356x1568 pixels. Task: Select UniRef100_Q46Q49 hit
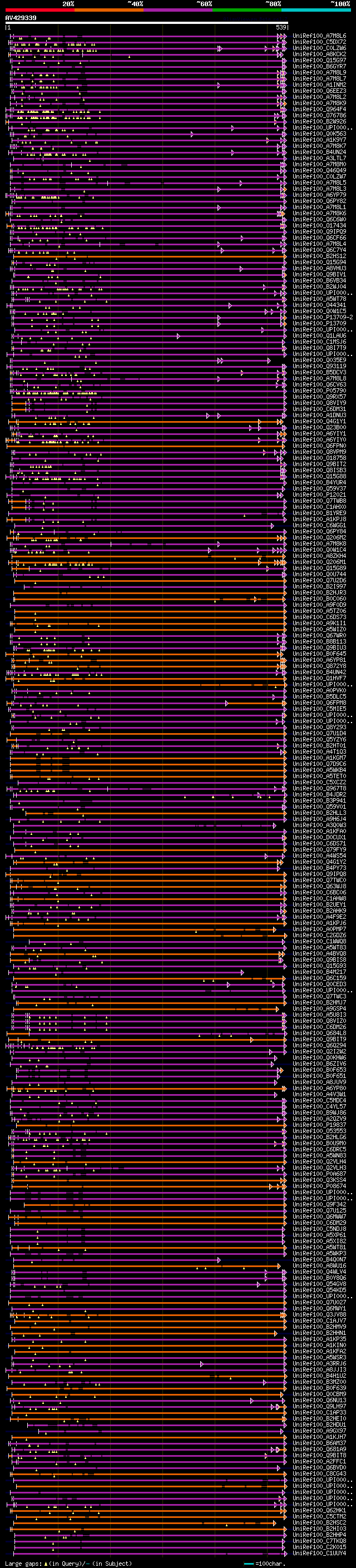(319, 170)
